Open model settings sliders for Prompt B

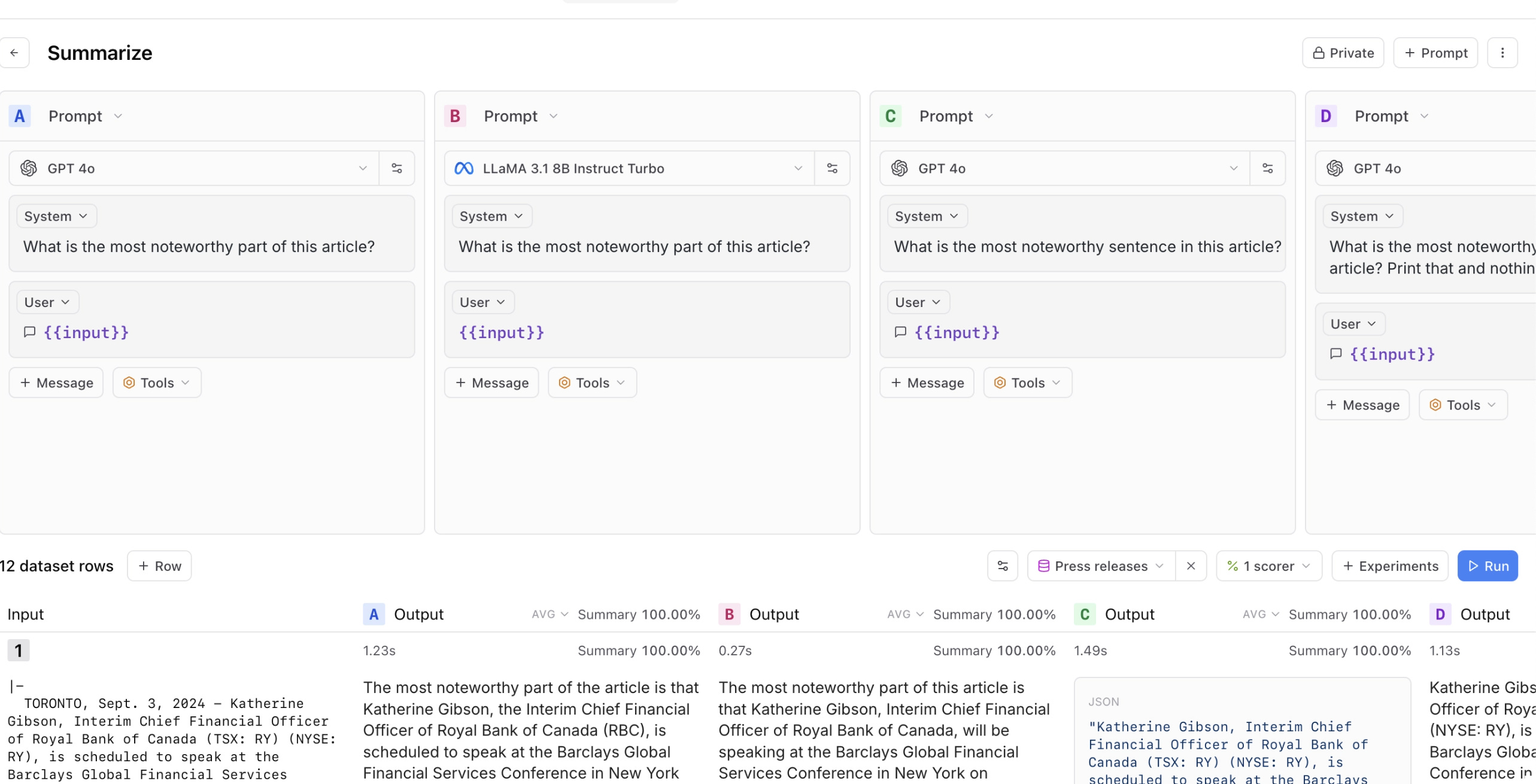coord(832,168)
